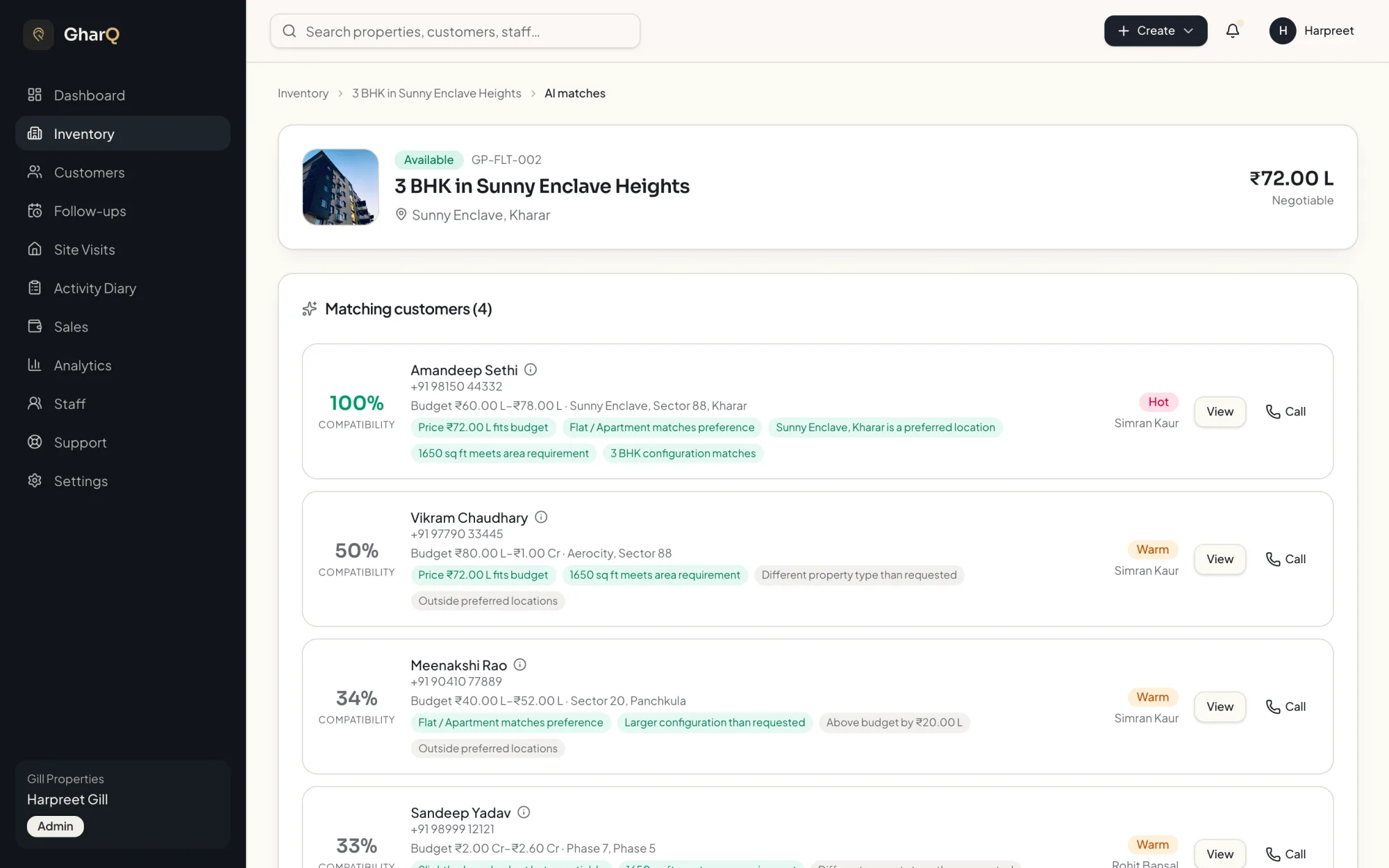Click the Sales wallet icon
Viewport: 1389px width, 868px height.
coord(35,326)
